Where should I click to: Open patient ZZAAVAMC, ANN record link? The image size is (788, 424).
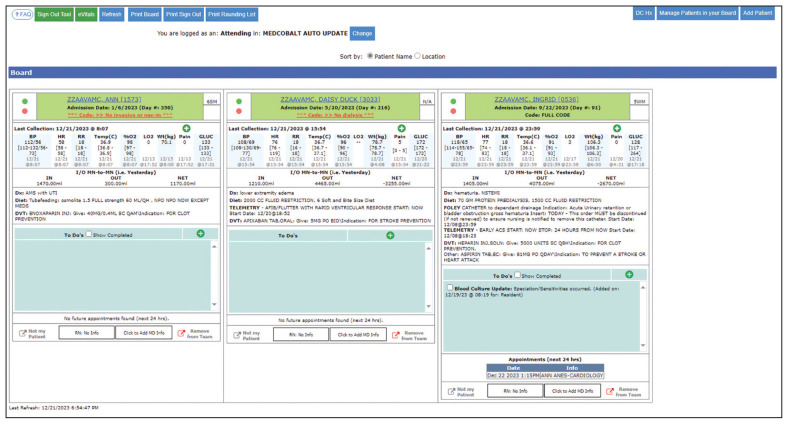point(104,99)
